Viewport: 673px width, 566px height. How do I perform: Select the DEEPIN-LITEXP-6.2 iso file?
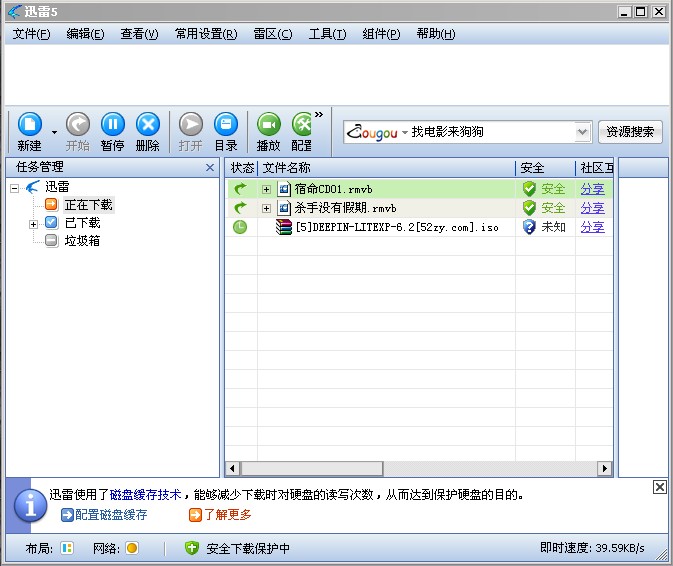397,227
